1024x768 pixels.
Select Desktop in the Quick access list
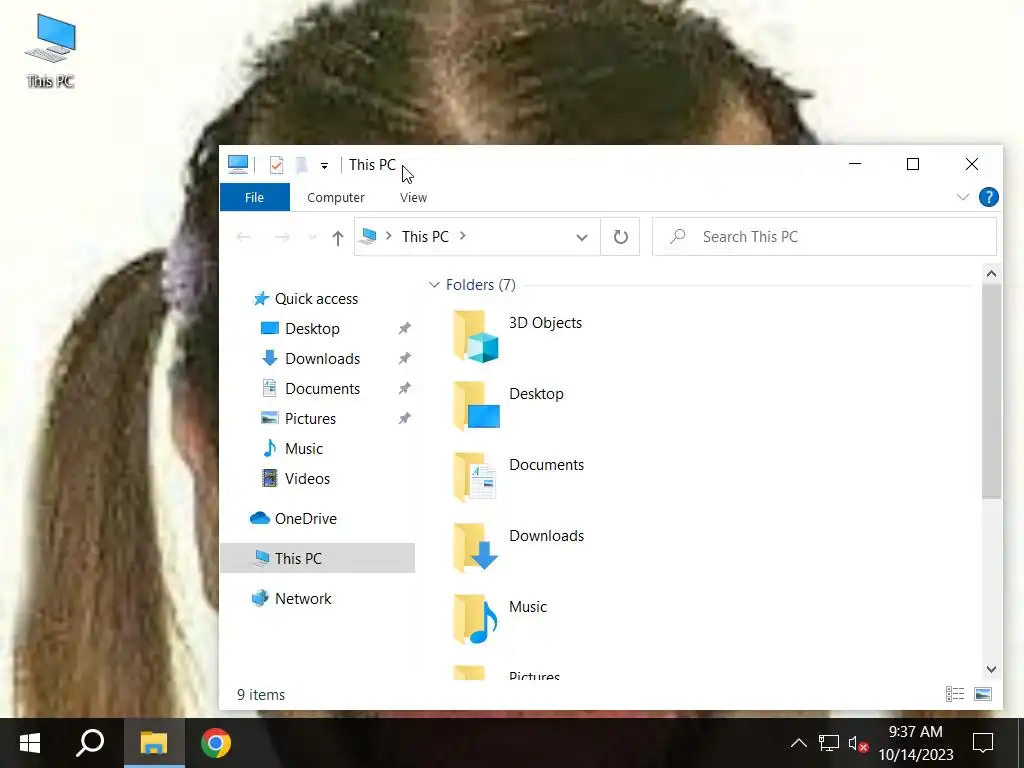point(312,328)
